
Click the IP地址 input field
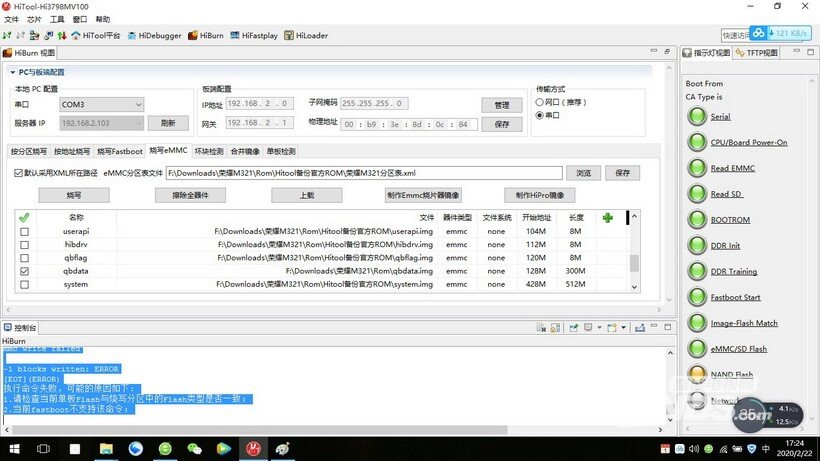click(x=260, y=103)
